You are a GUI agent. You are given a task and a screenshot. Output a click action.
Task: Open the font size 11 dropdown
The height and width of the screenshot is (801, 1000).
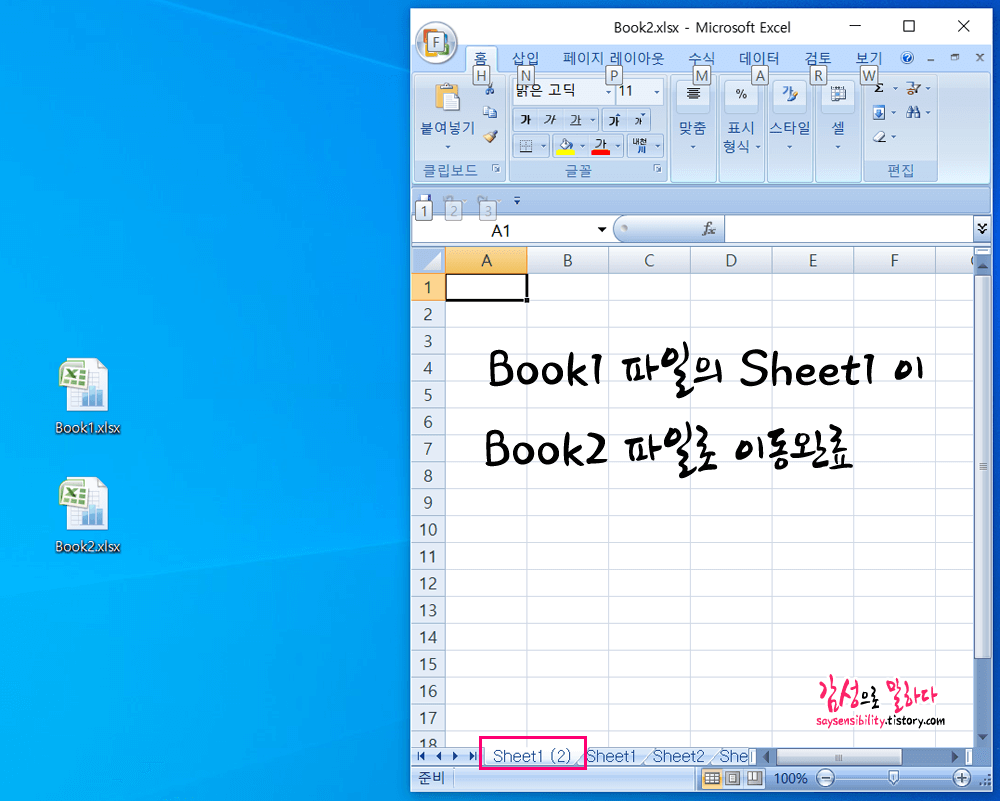click(x=656, y=92)
